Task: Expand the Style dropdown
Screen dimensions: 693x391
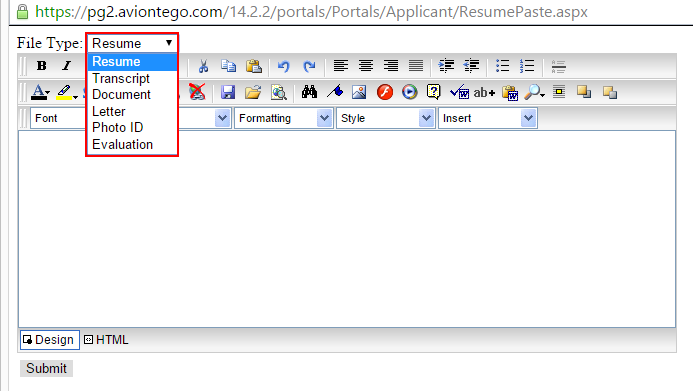Action: pos(385,118)
